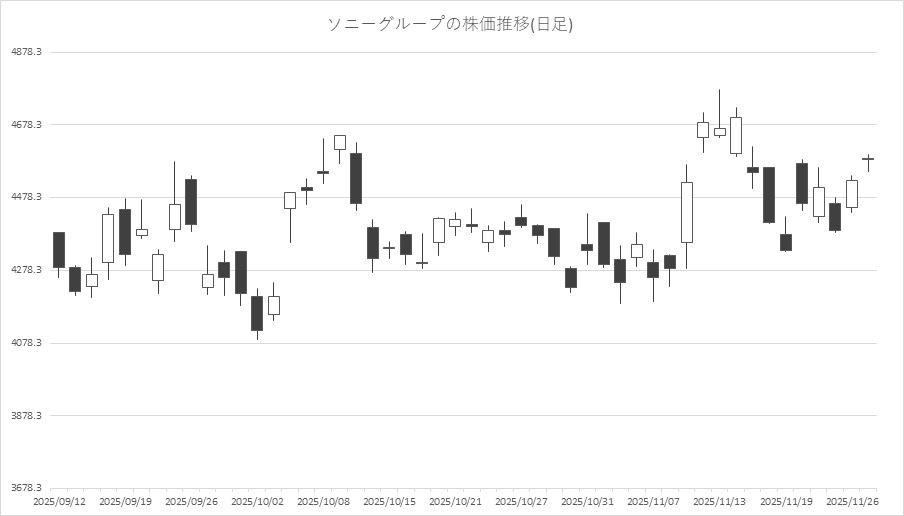The height and width of the screenshot is (516, 904).
Task: Select the 2025/11/13 date label
Action: point(719,502)
